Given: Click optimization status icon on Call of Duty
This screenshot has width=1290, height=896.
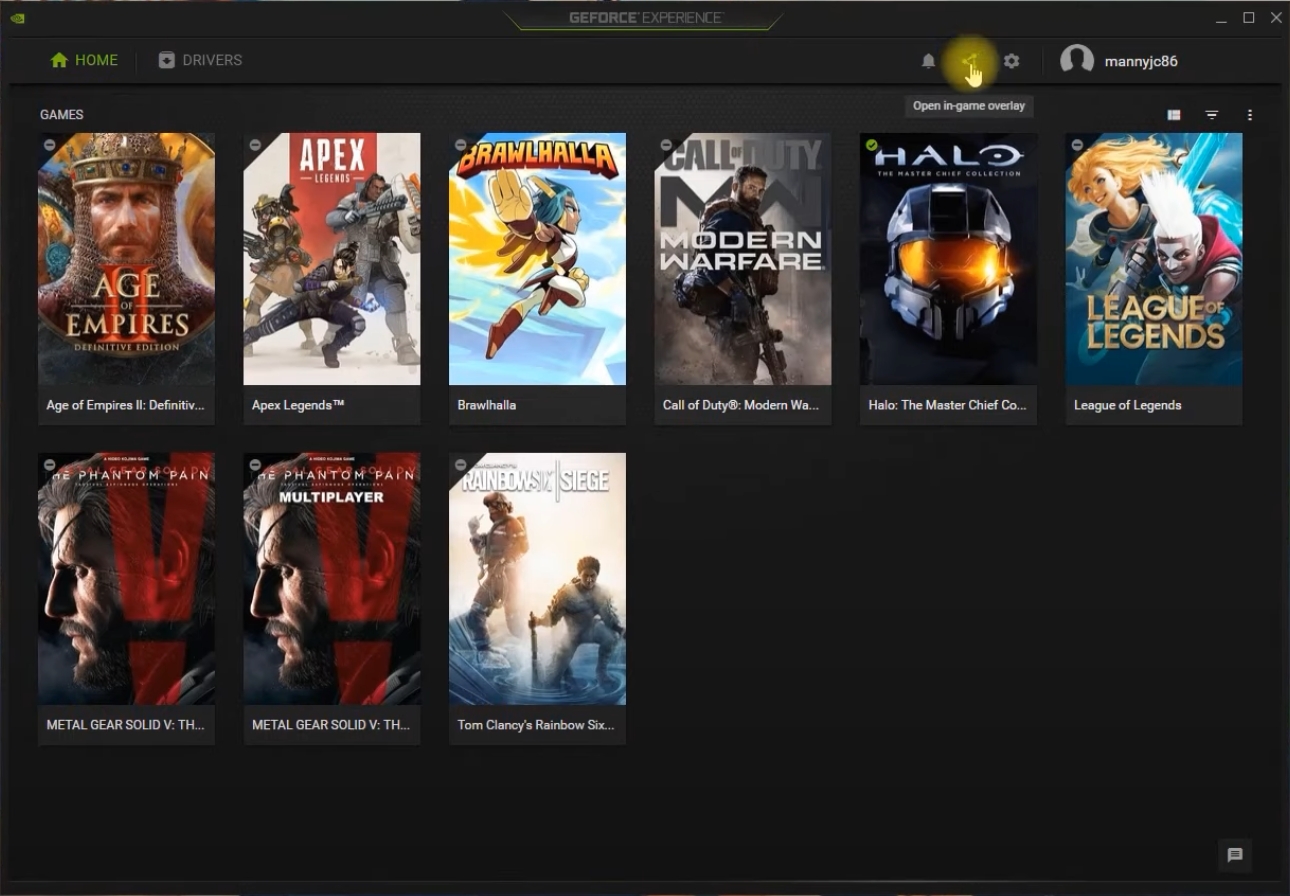Looking at the screenshot, I should pos(666,145).
